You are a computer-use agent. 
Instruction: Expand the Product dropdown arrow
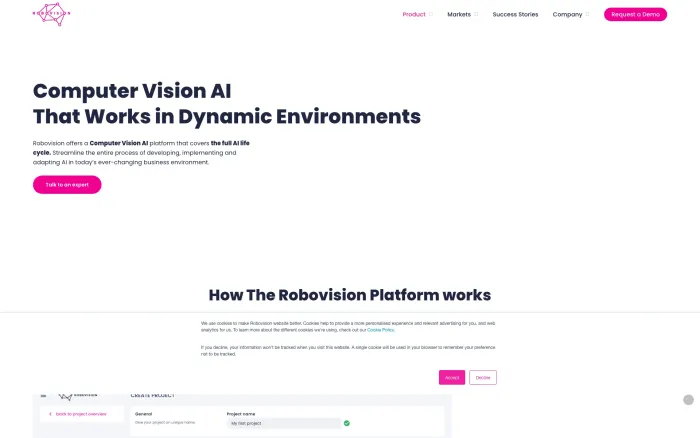431,14
